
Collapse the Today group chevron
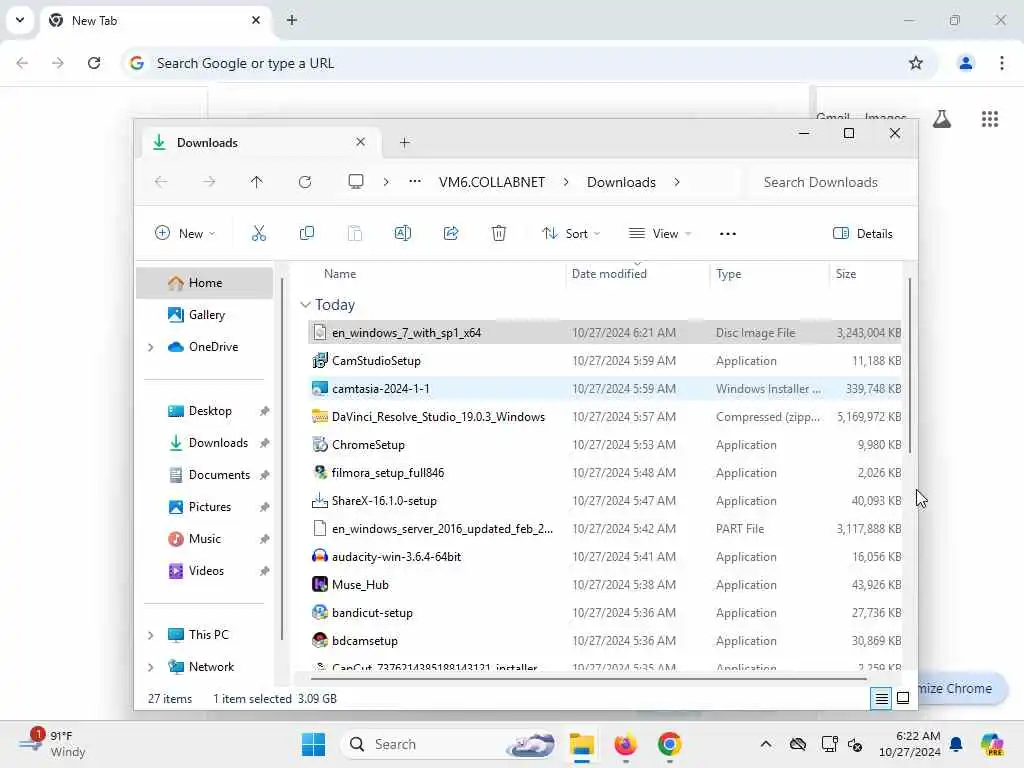point(305,305)
